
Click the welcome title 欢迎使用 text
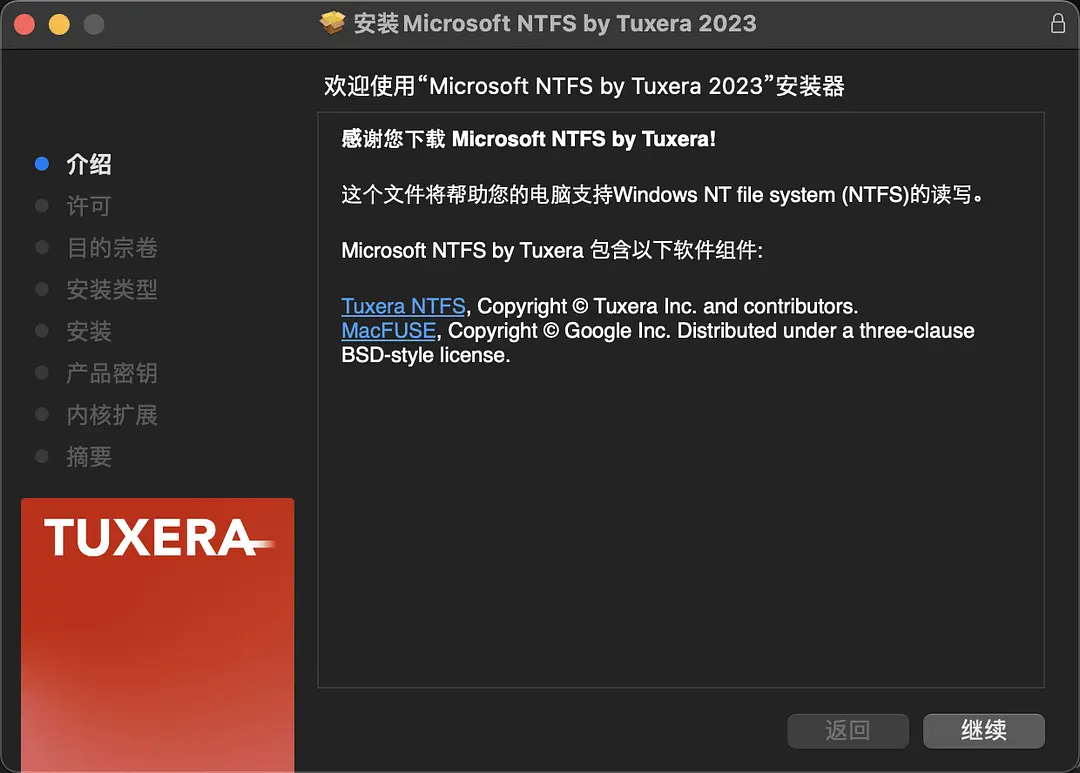pos(584,86)
